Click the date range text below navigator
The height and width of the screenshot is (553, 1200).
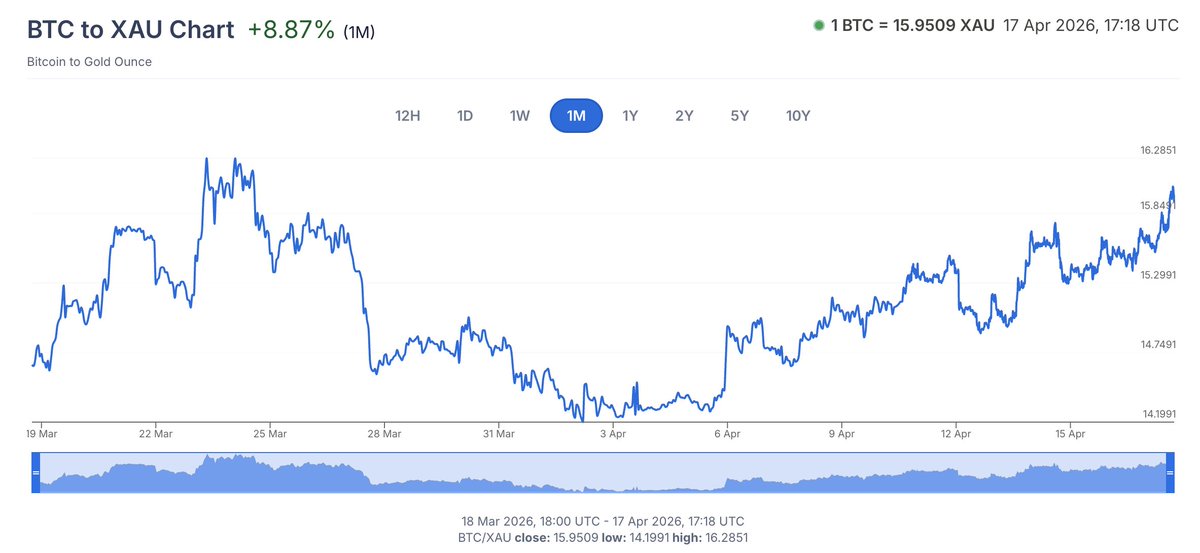(x=600, y=521)
